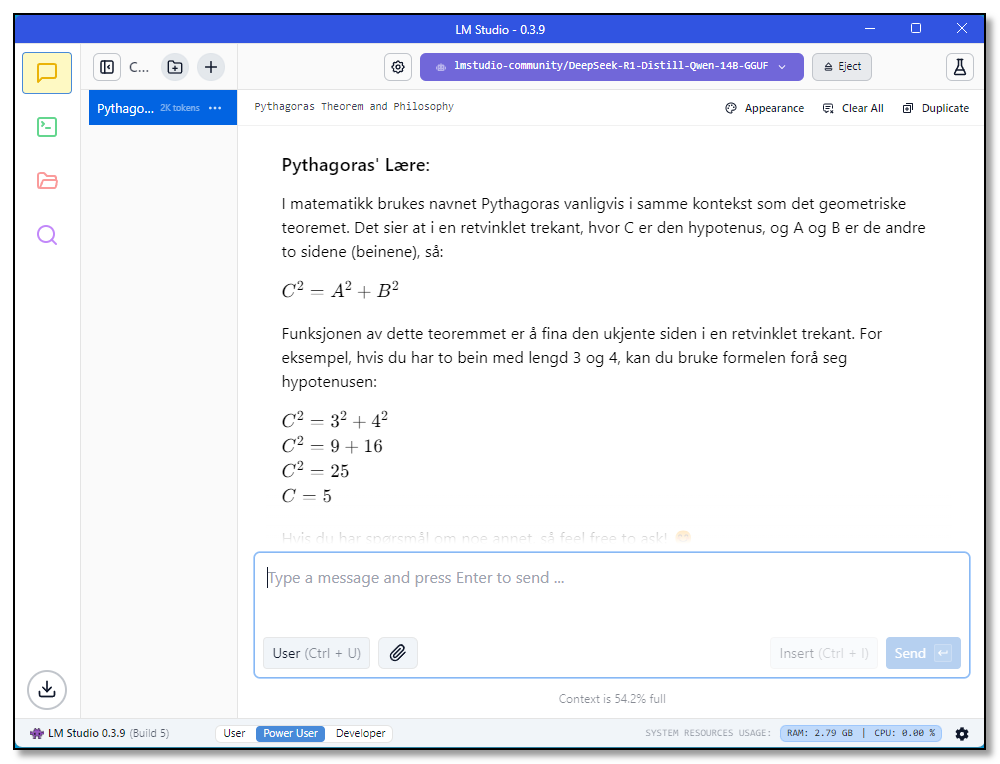
Task: Switch to Developer mode
Action: 360,733
